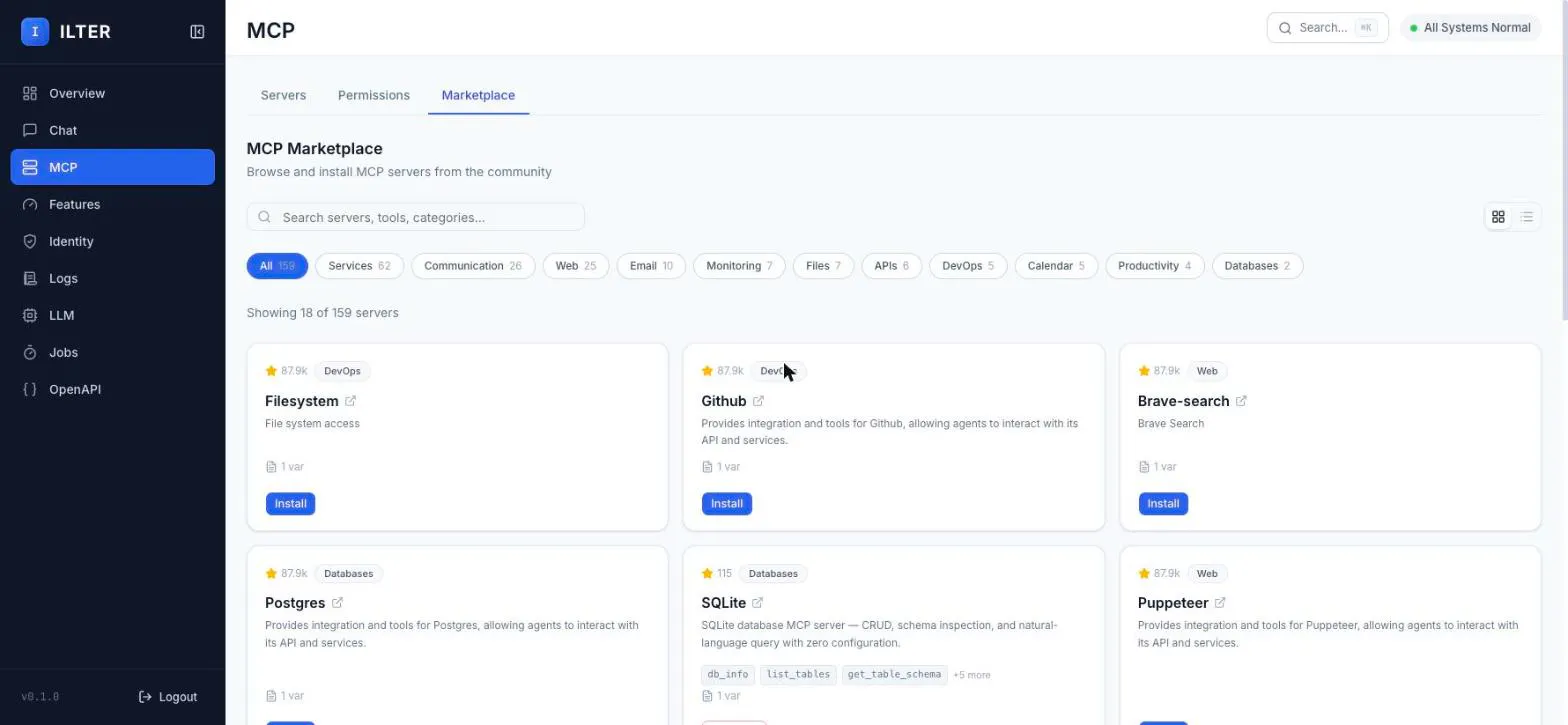
Task: Click the Puppeteer star rating icon
Action: 1144,574
